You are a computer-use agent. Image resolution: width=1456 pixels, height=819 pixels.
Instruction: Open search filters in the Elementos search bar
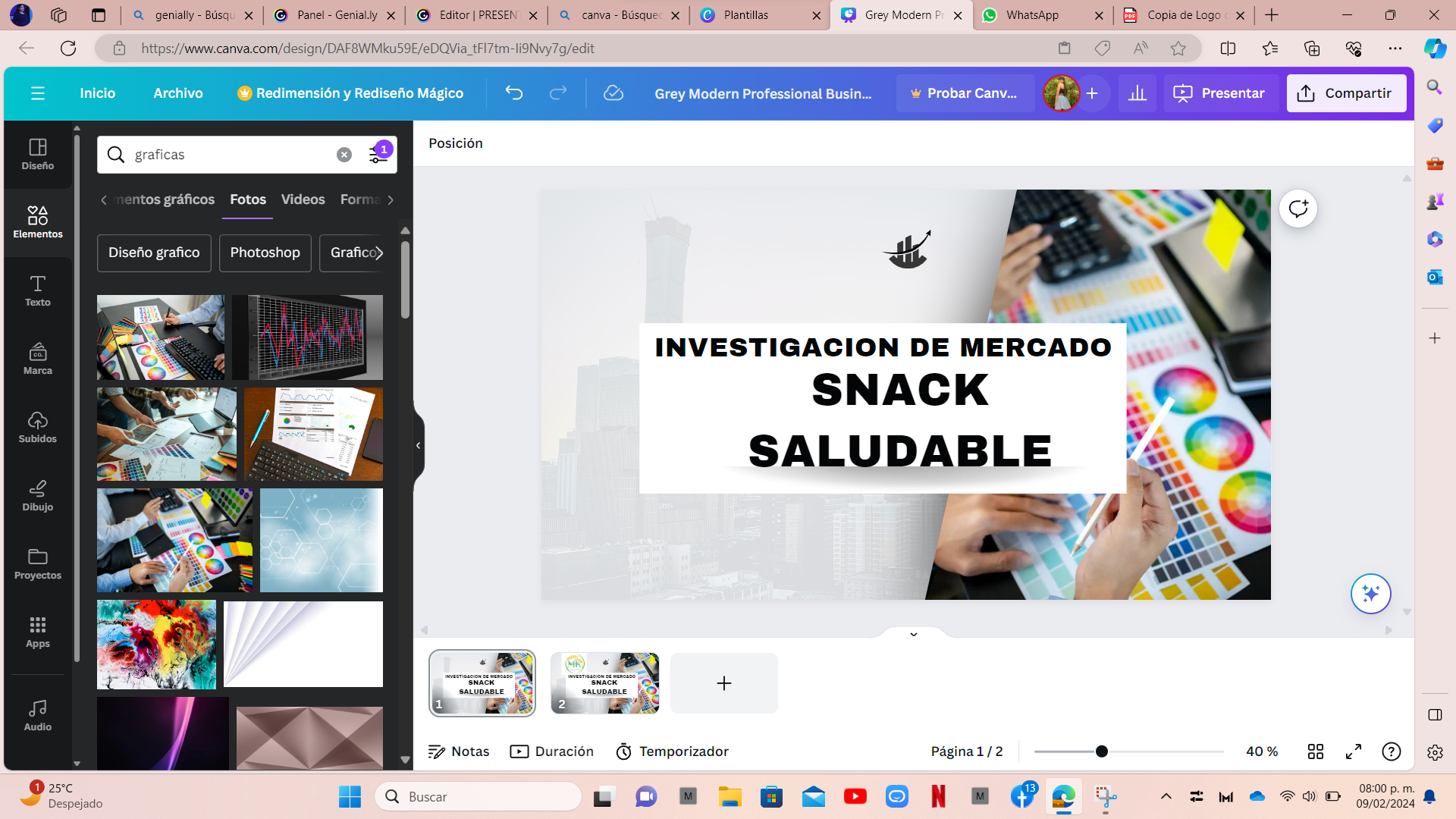coord(378,154)
